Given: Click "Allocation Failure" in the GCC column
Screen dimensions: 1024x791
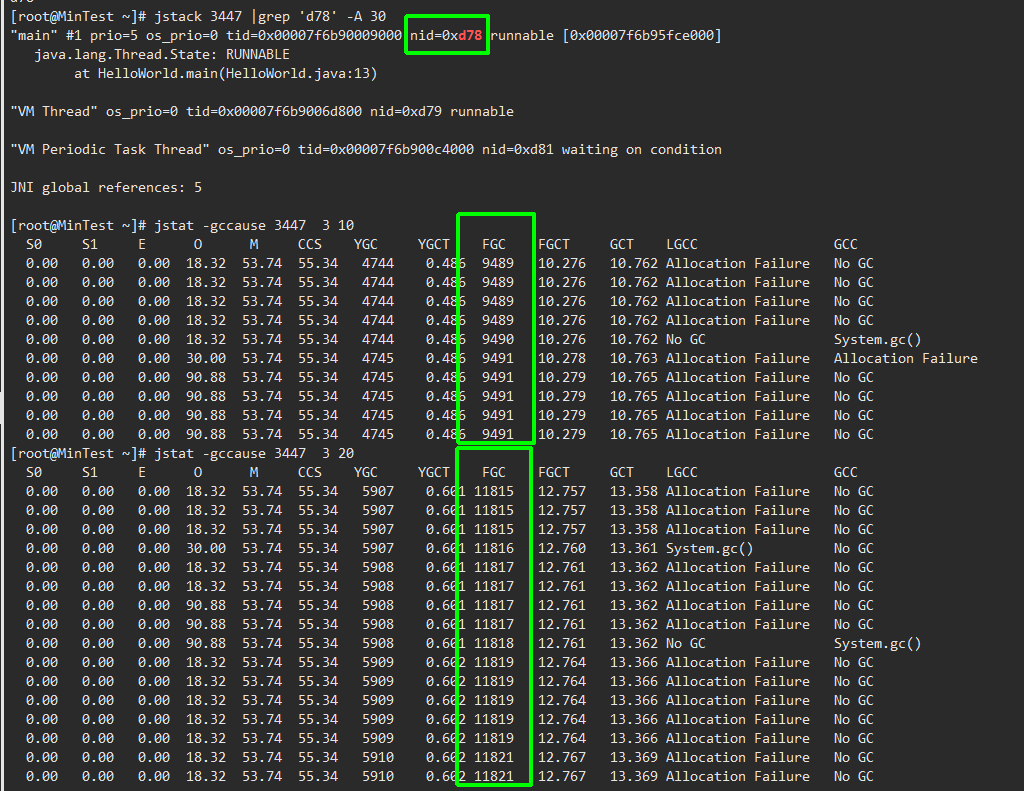Looking at the screenshot, I should (x=906, y=359).
